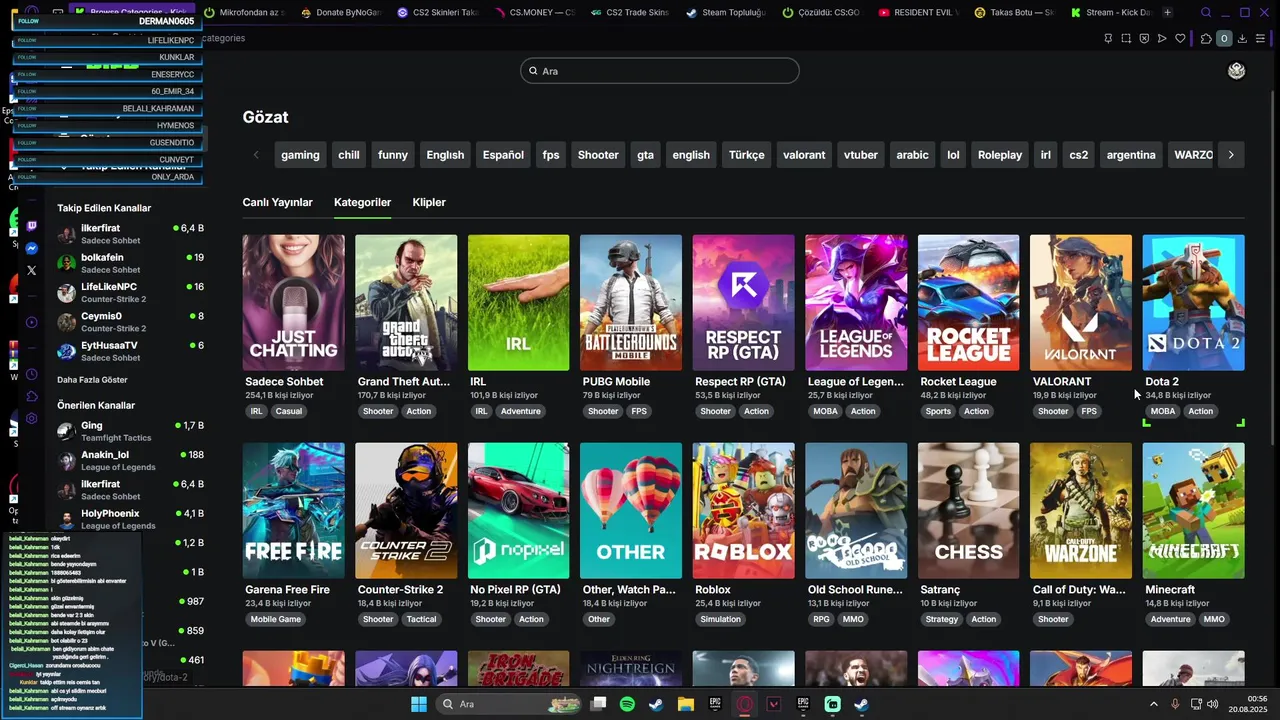Image resolution: width=1280 pixels, height=720 pixels.
Task: Open LifeLikeNPC followed channel
Action: click(x=130, y=292)
